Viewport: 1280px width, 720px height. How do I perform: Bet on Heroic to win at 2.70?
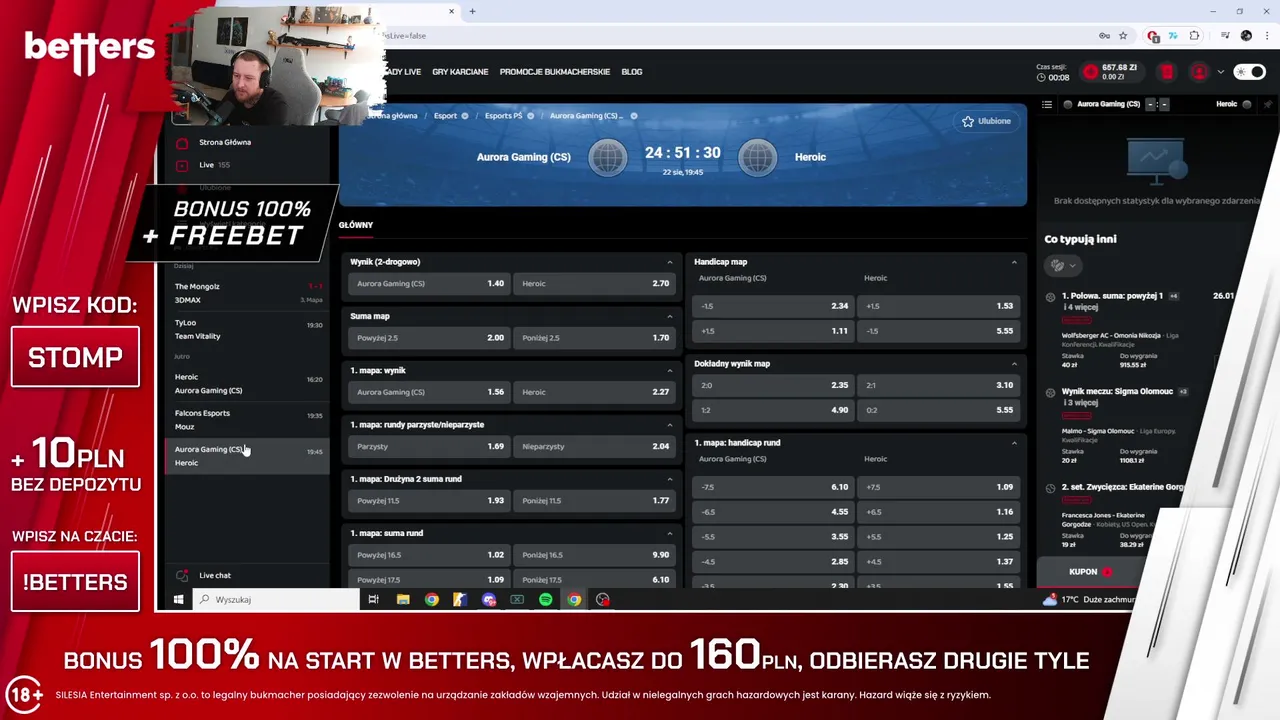coord(595,284)
